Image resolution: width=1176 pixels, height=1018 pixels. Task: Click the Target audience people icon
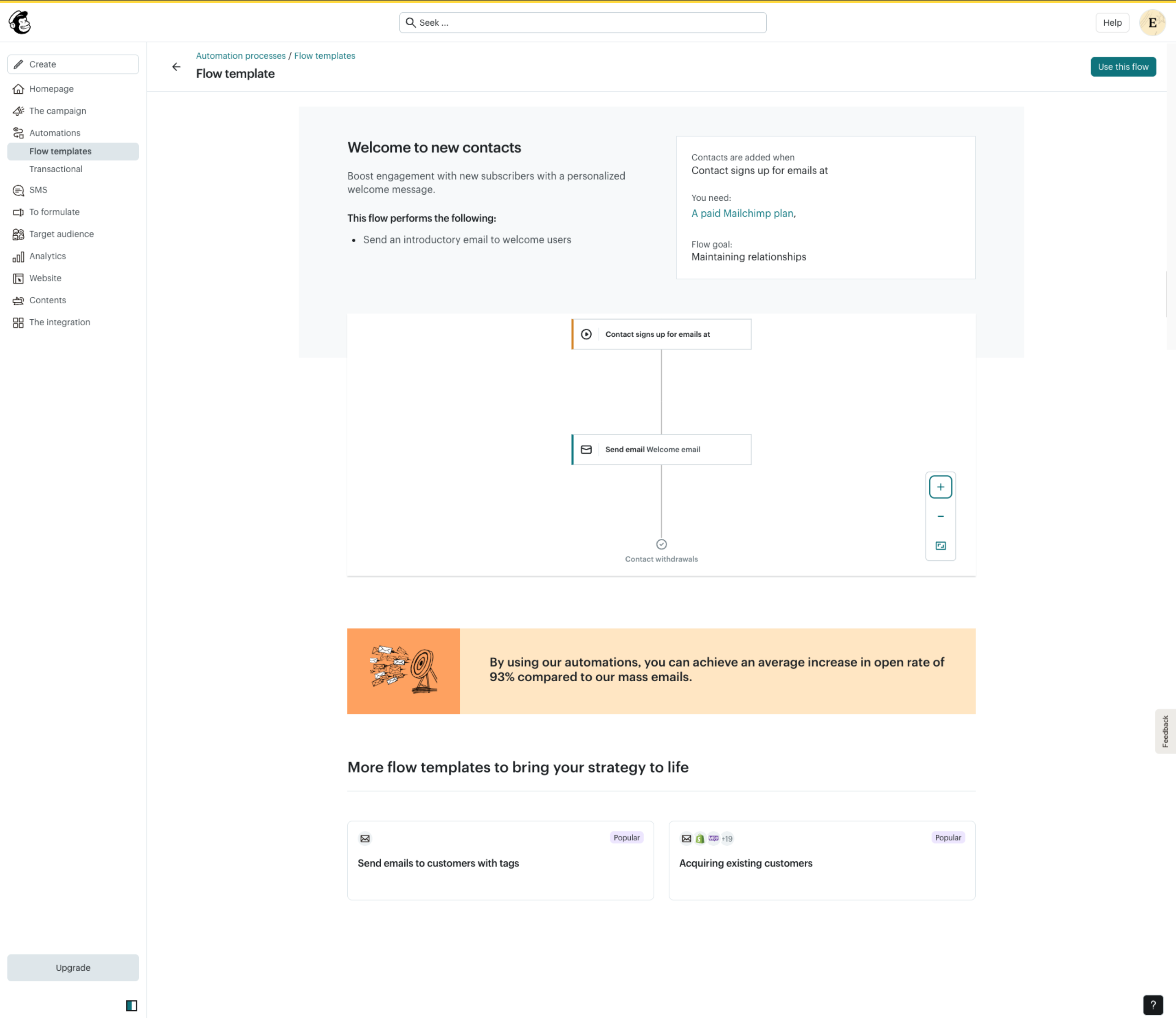[x=18, y=234]
